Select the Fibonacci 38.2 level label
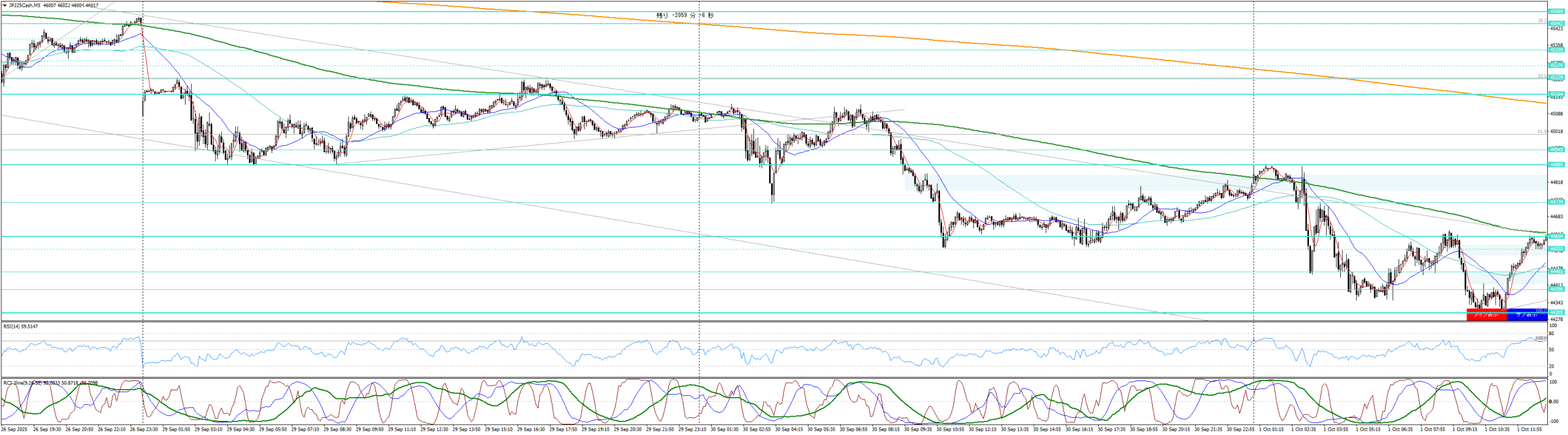This screenshot has width=1568, height=435. point(1542,21)
